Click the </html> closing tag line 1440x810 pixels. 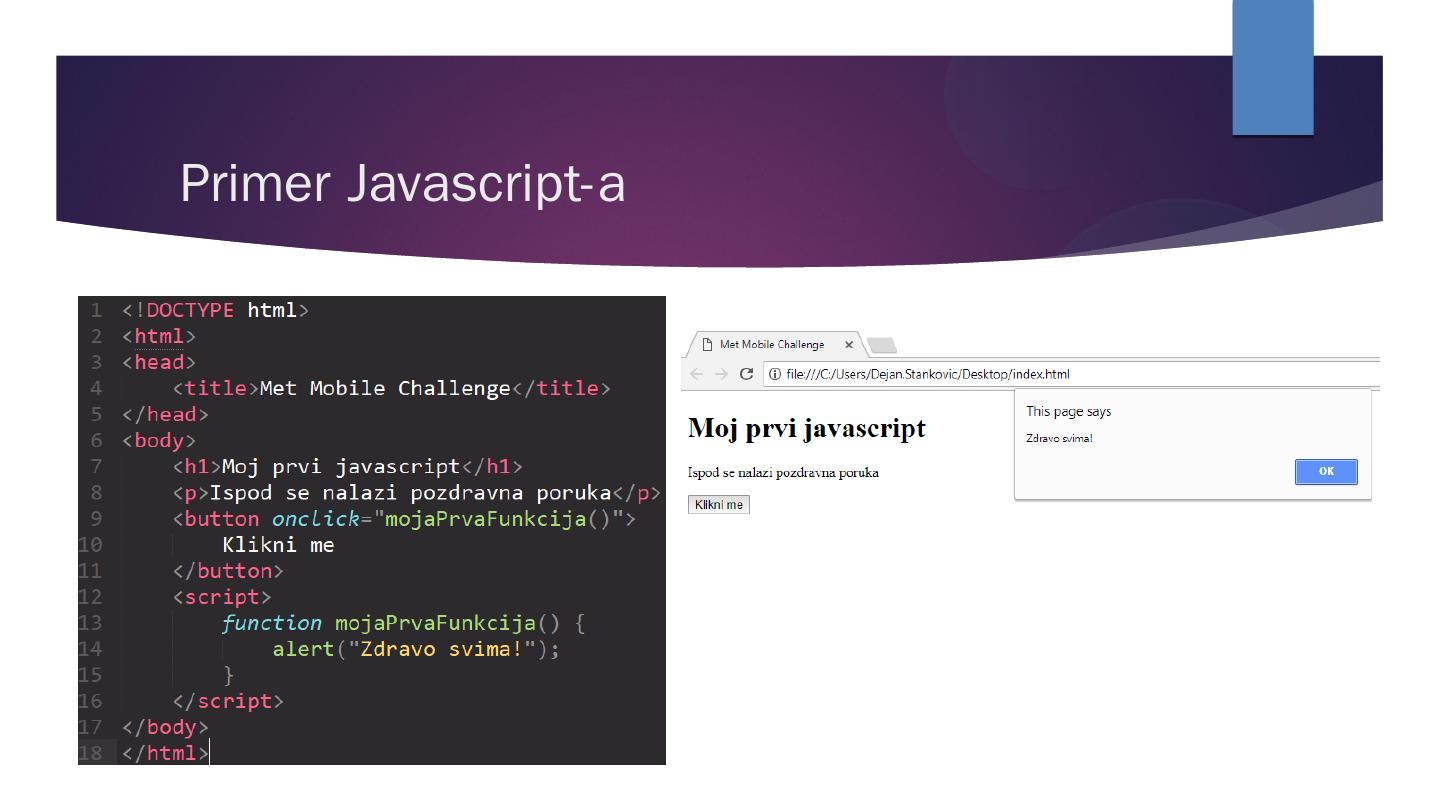coord(165,753)
